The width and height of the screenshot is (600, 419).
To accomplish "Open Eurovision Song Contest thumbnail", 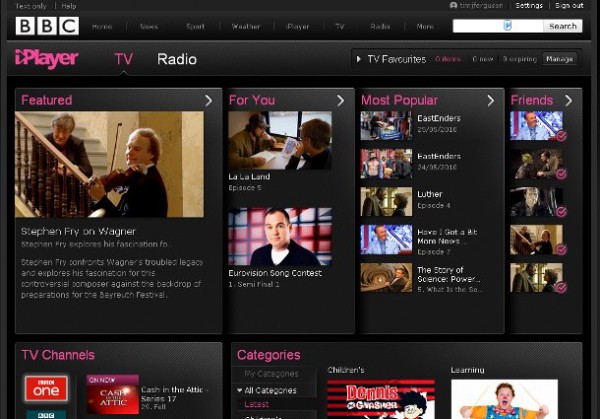I will point(280,236).
